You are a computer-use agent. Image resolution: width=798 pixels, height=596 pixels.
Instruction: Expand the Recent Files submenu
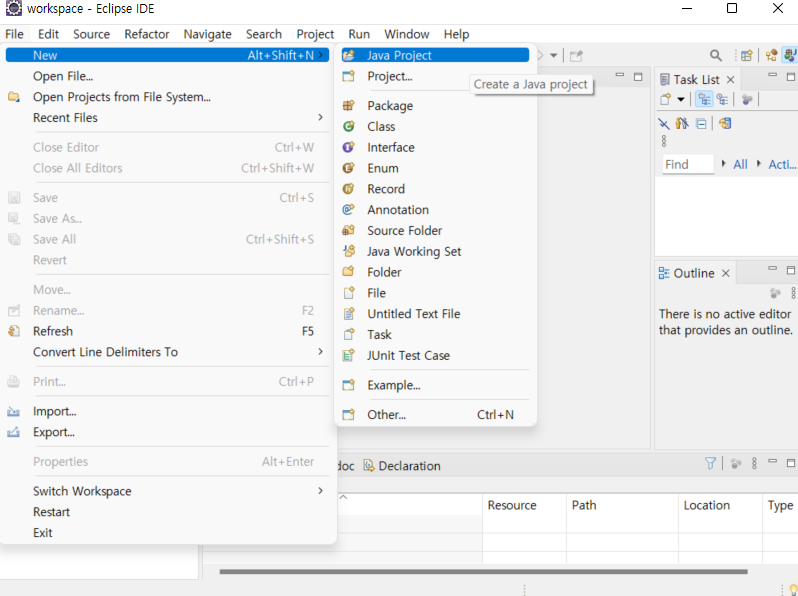tap(320, 117)
